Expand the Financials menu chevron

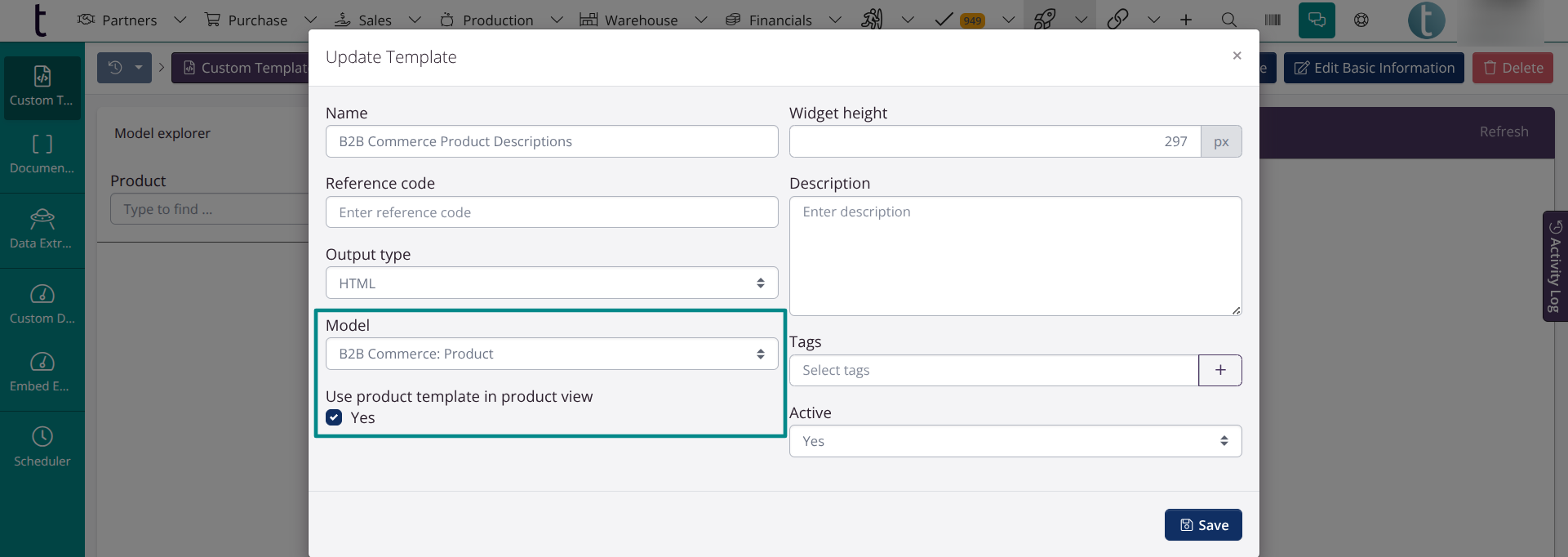(x=835, y=20)
